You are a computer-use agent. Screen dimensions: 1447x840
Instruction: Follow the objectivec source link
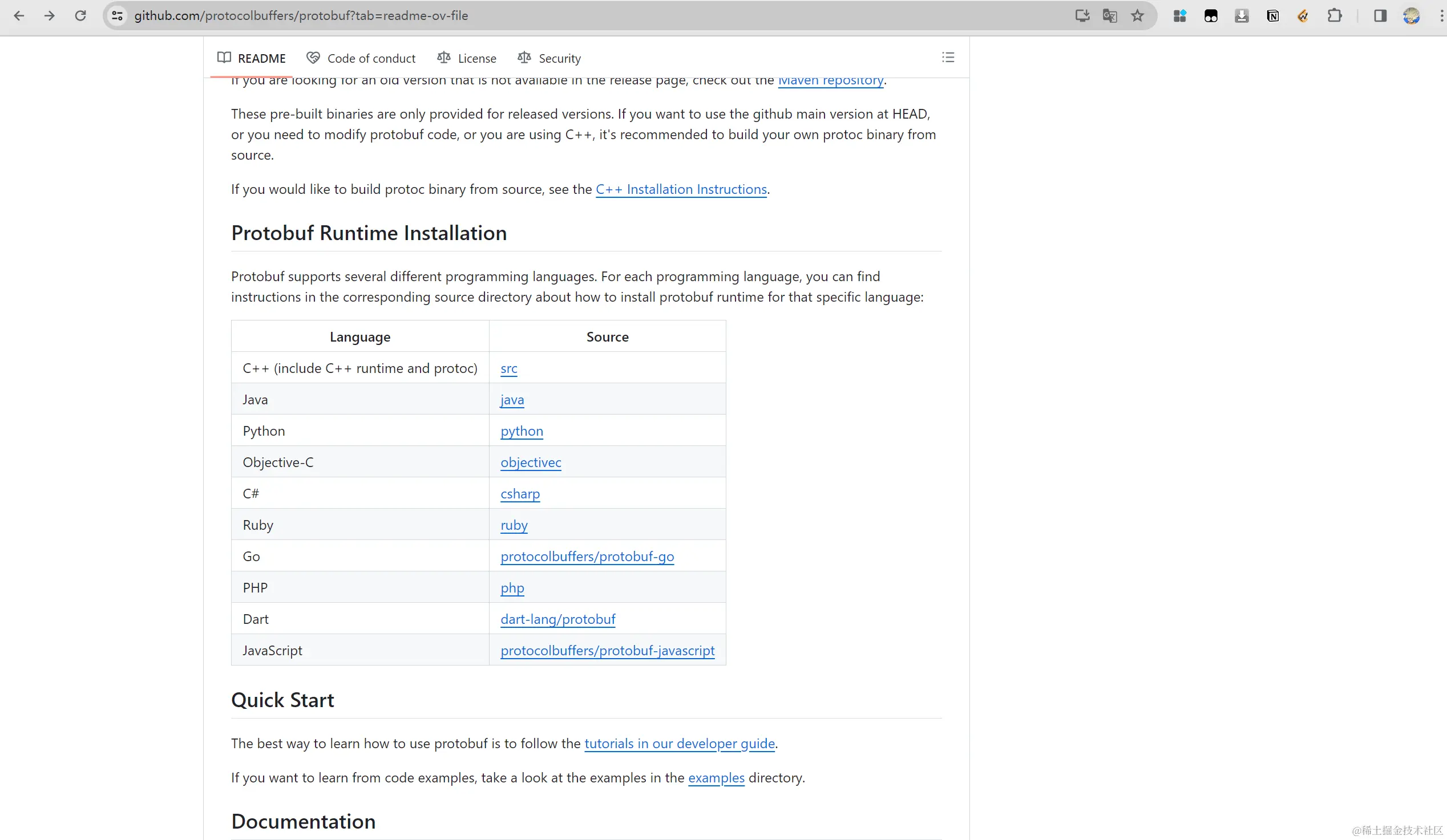(531, 462)
